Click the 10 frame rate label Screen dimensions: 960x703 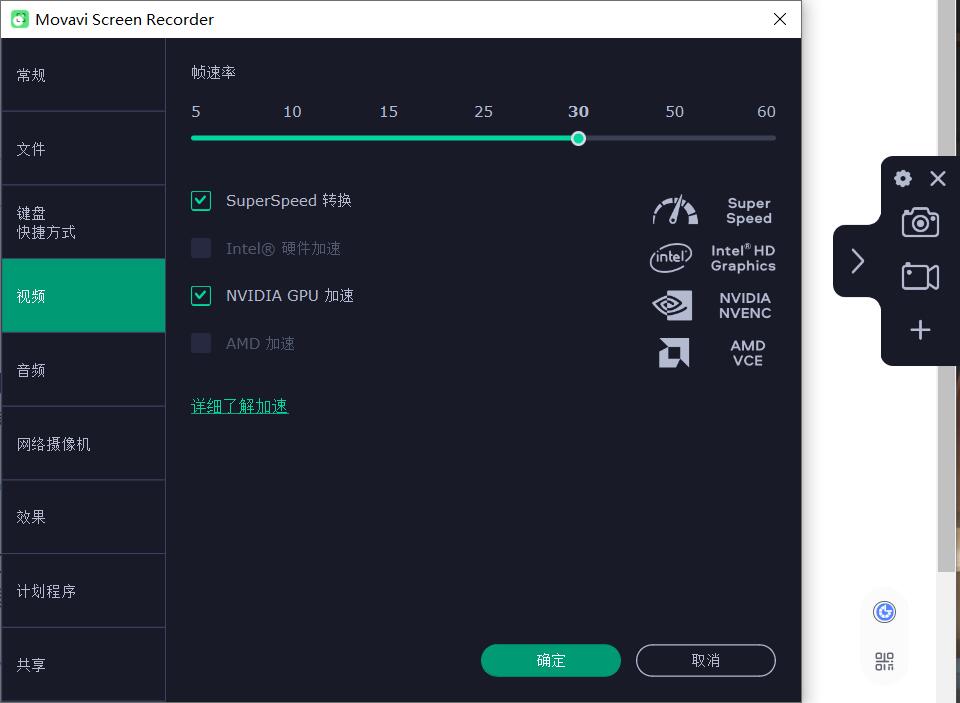tap(292, 111)
